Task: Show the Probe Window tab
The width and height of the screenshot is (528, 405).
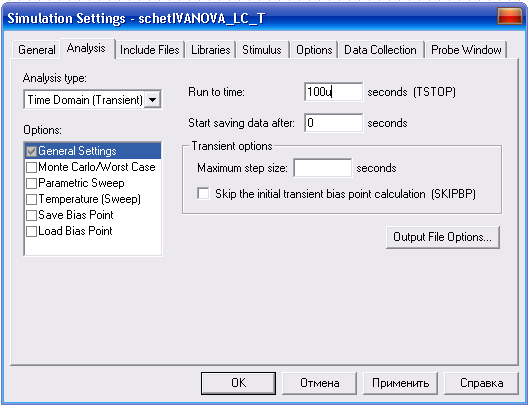Action: [x=466, y=50]
